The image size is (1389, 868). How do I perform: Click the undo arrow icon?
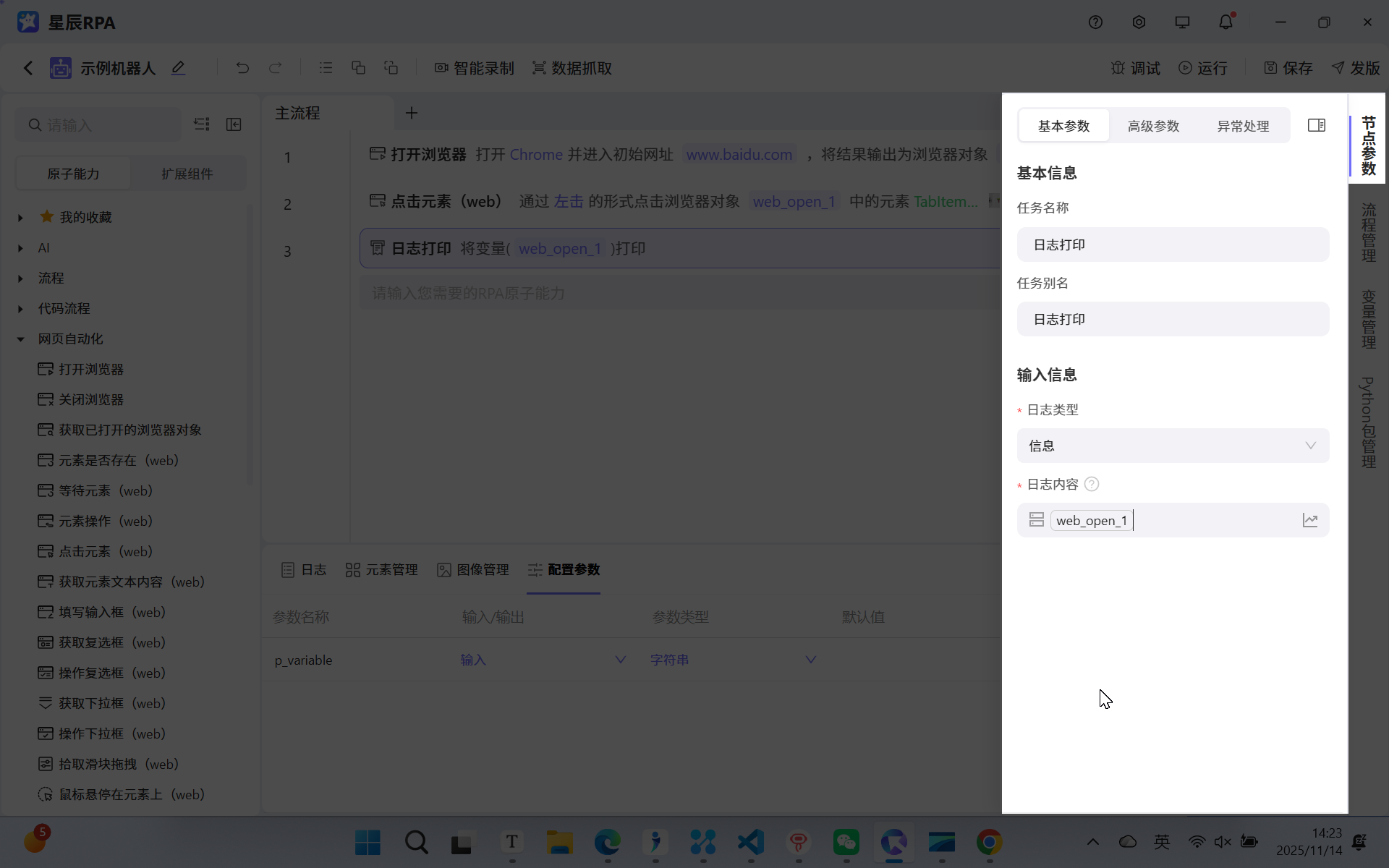[242, 67]
